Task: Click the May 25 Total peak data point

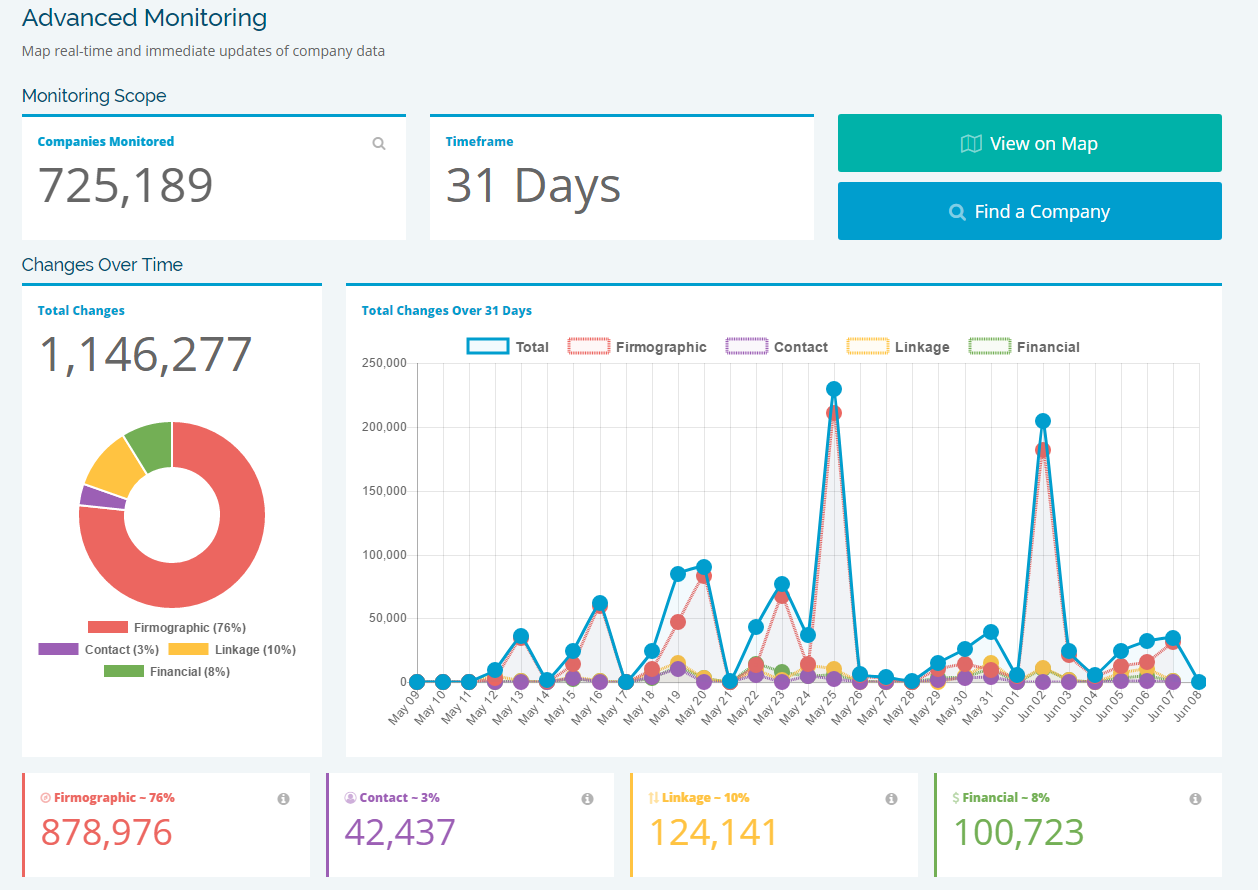Action: pos(834,389)
